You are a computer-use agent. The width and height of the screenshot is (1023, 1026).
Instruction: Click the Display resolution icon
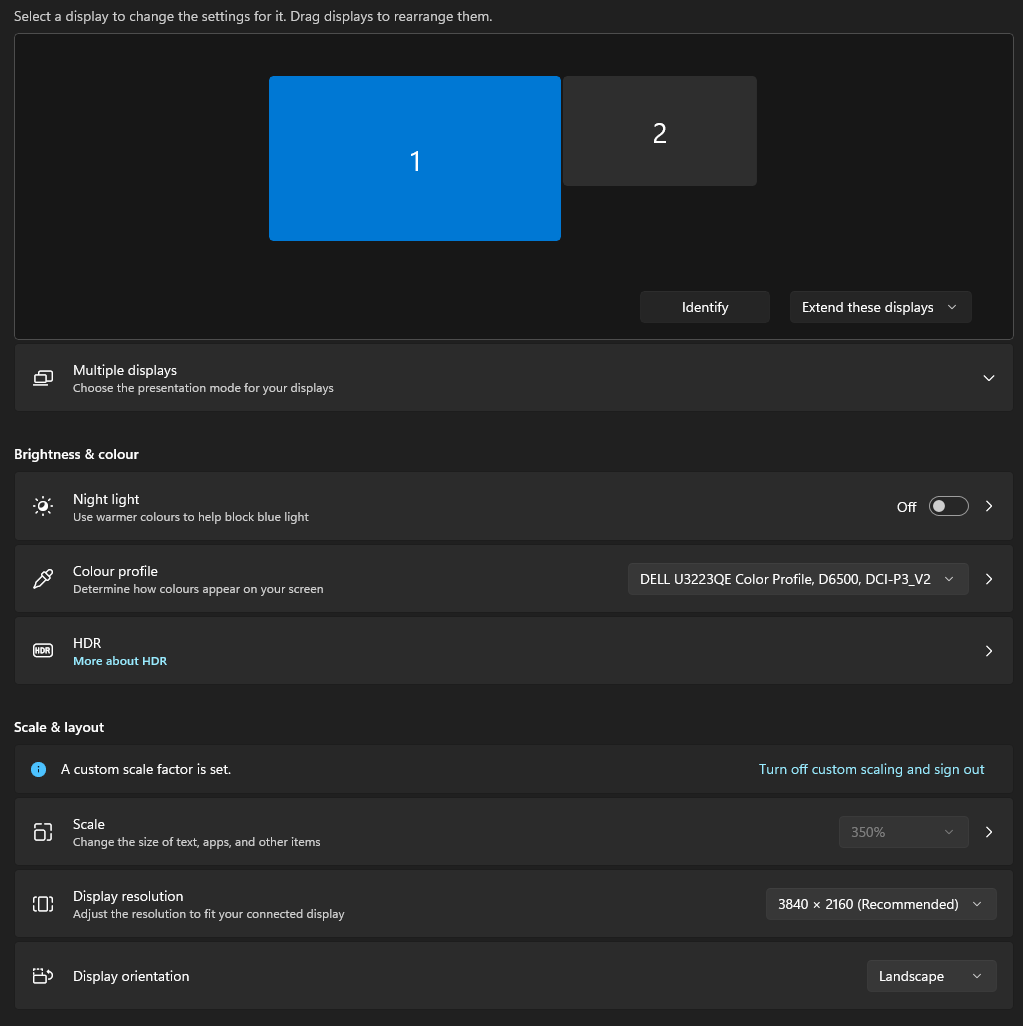[x=43, y=904]
